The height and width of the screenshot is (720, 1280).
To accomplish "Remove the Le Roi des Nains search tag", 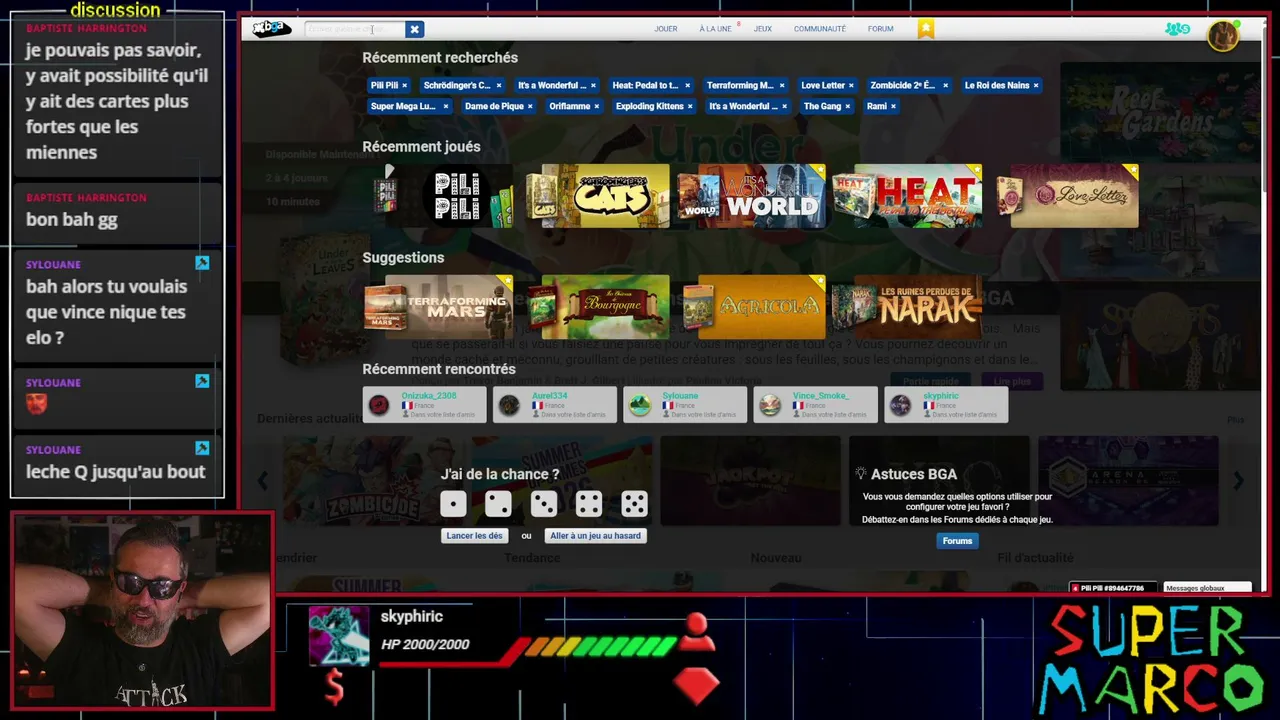I will click(x=1035, y=86).
